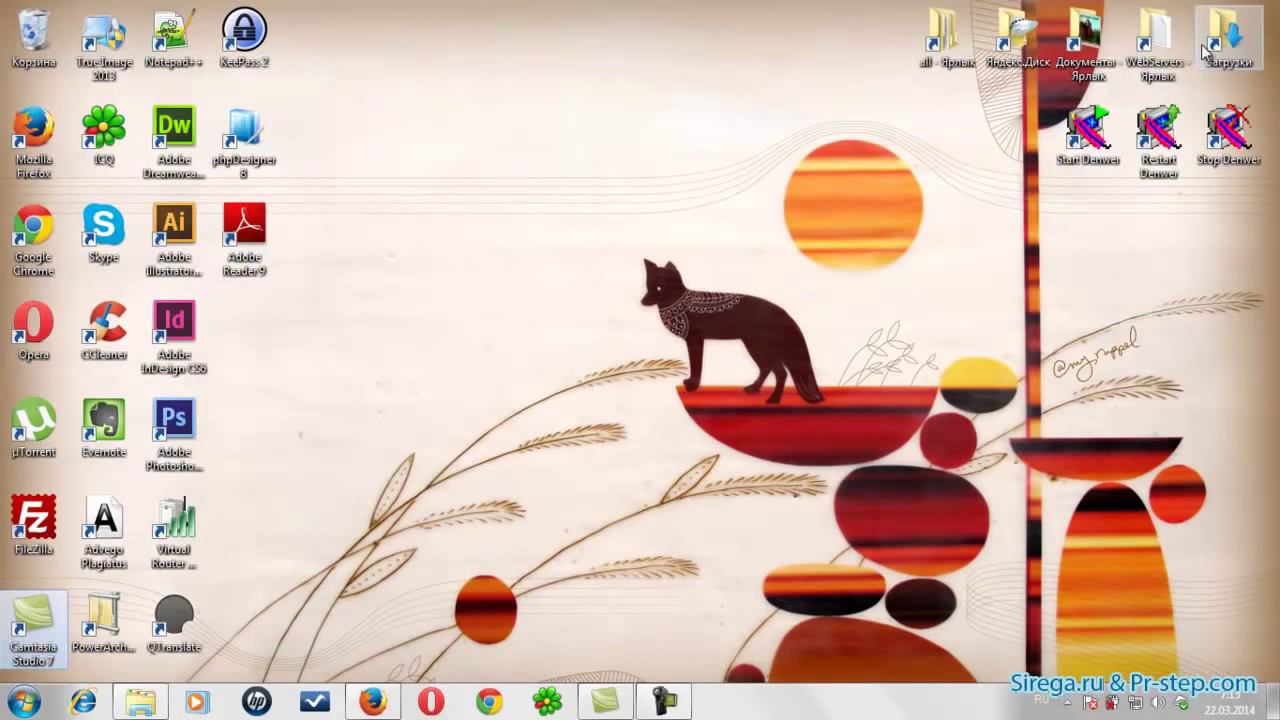This screenshot has height=720, width=1280.
Task: Open Internet Explorer from the taskbar
Action: pyautogui.click(x=83, y=702)
